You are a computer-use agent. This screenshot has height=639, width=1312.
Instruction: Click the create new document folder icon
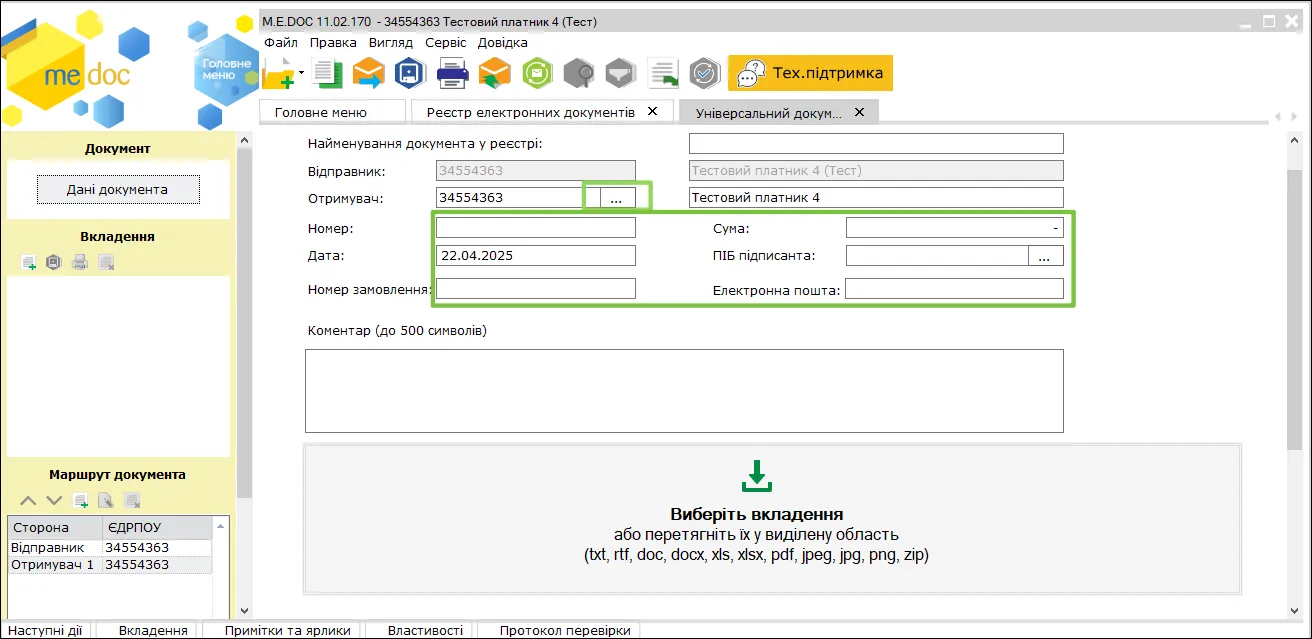coord(279,73)
